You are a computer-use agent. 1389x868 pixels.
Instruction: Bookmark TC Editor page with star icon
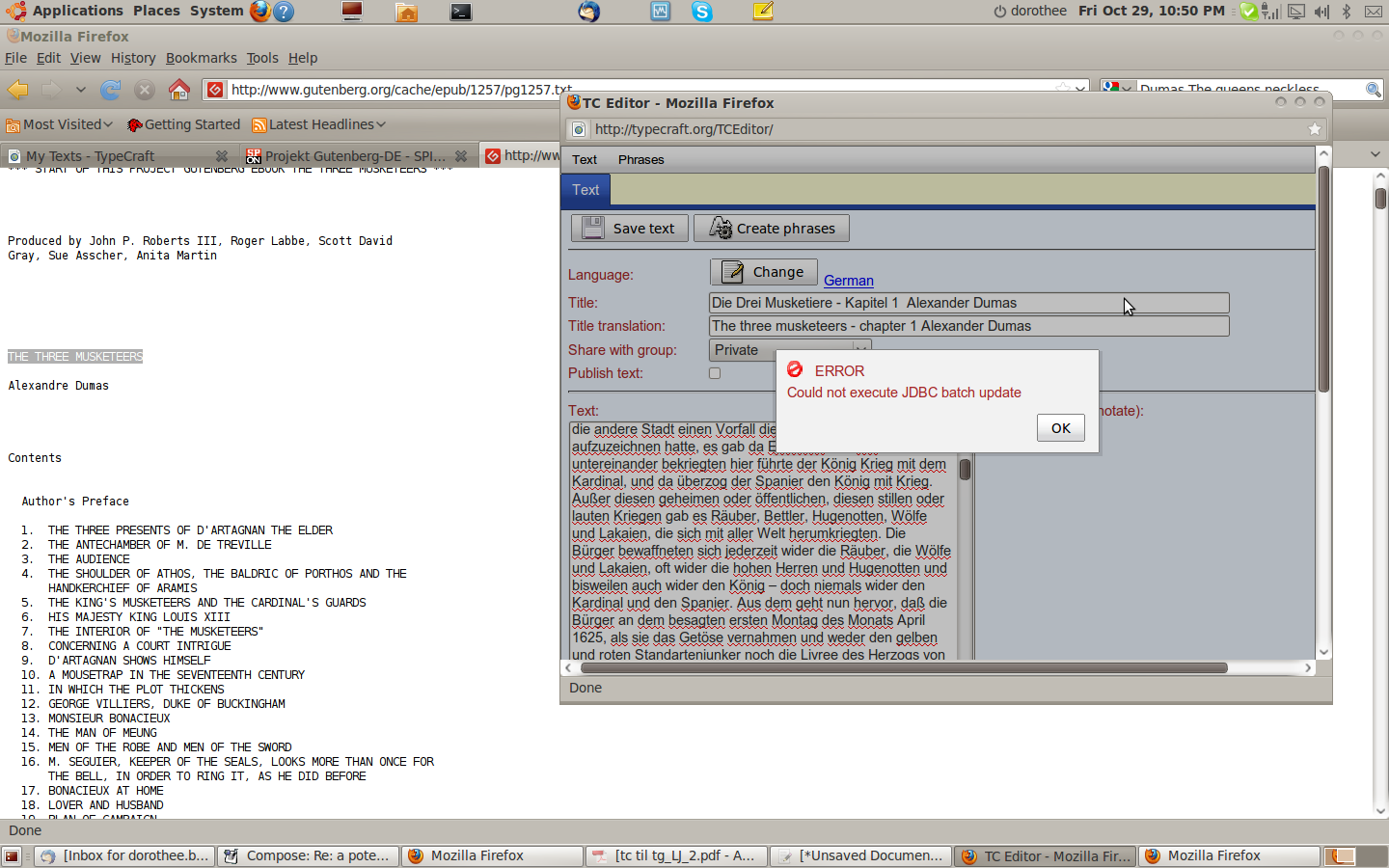(x=1314, y=129)
